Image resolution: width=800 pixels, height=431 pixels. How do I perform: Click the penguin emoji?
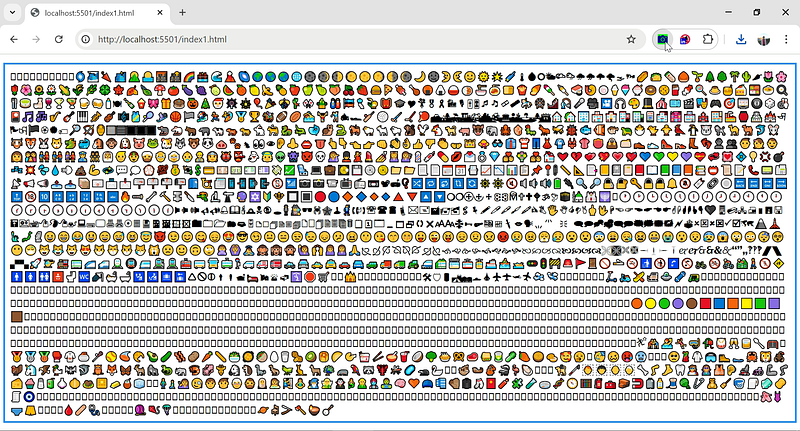tap(693, 130)
